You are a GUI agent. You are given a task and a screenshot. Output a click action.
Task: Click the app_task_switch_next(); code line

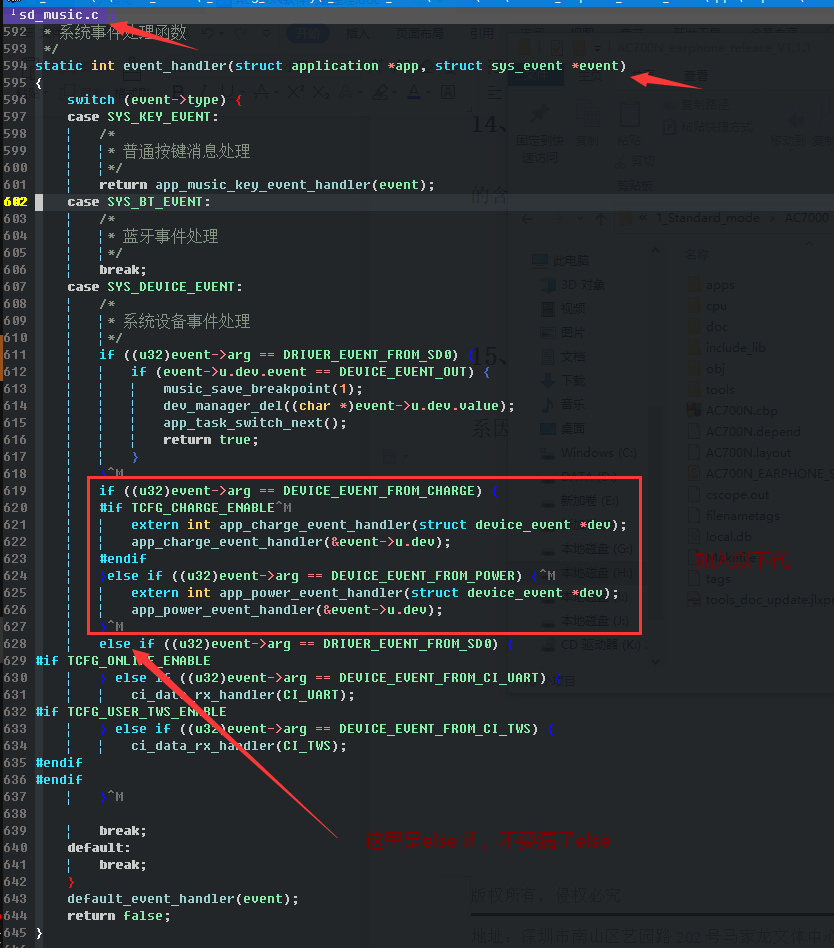(x=255, y=423)
